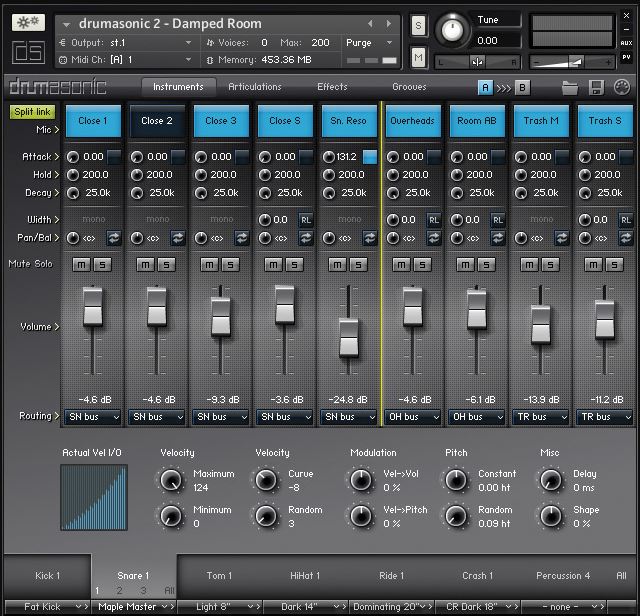Click the Pitch Constant knob
Viewport: 640px width, 616px height.
pyautogui.click(x=456, y=480)
